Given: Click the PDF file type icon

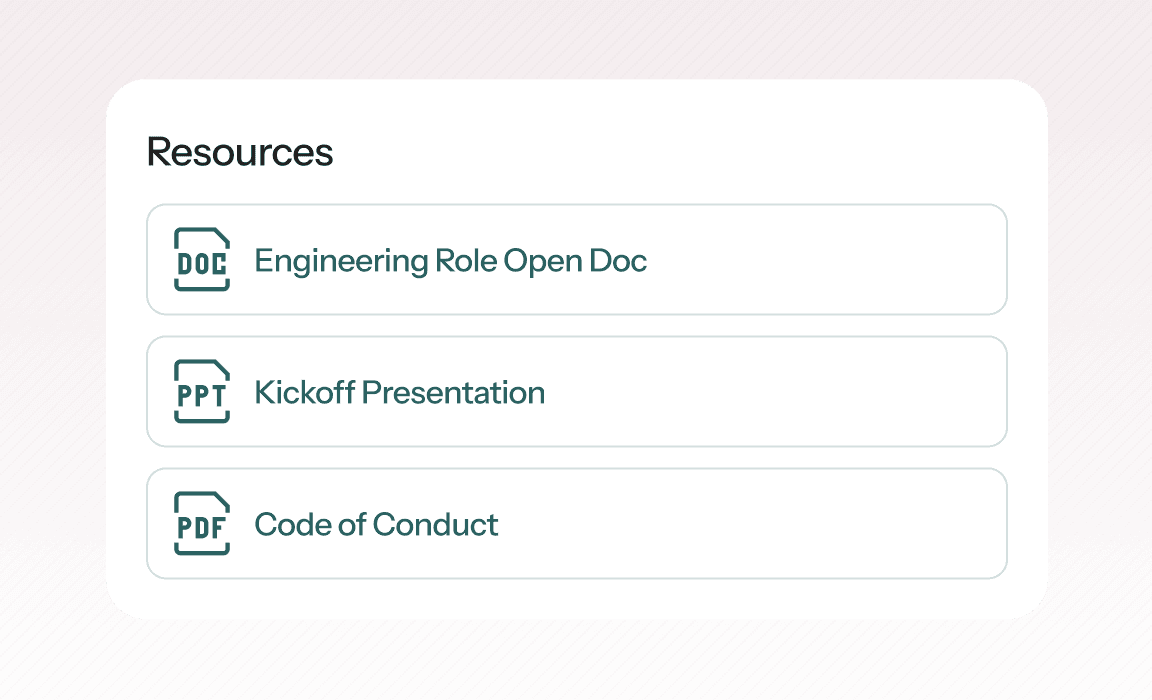Looking at the screenshot, I should coord(201,524).
